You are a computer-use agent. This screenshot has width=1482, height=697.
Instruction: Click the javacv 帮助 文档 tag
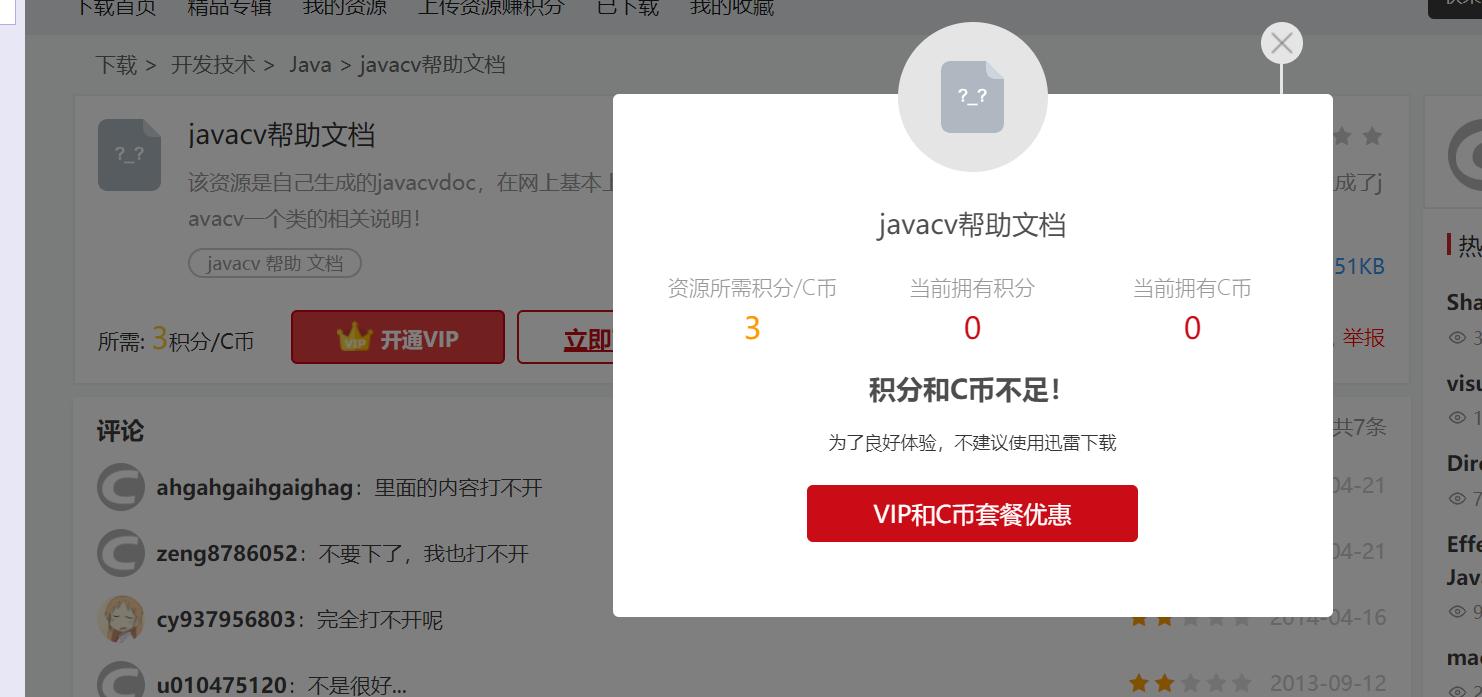coord(275,263)
